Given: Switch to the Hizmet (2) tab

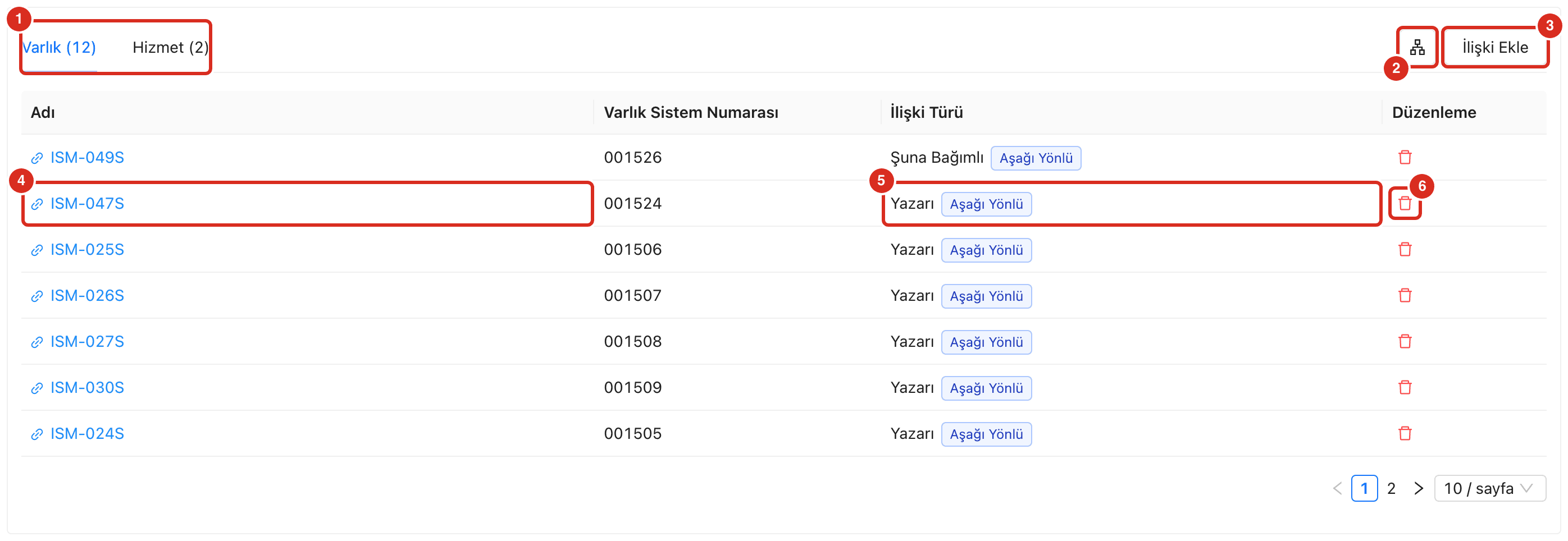Looking at the screenshot, I should [170, 48].
